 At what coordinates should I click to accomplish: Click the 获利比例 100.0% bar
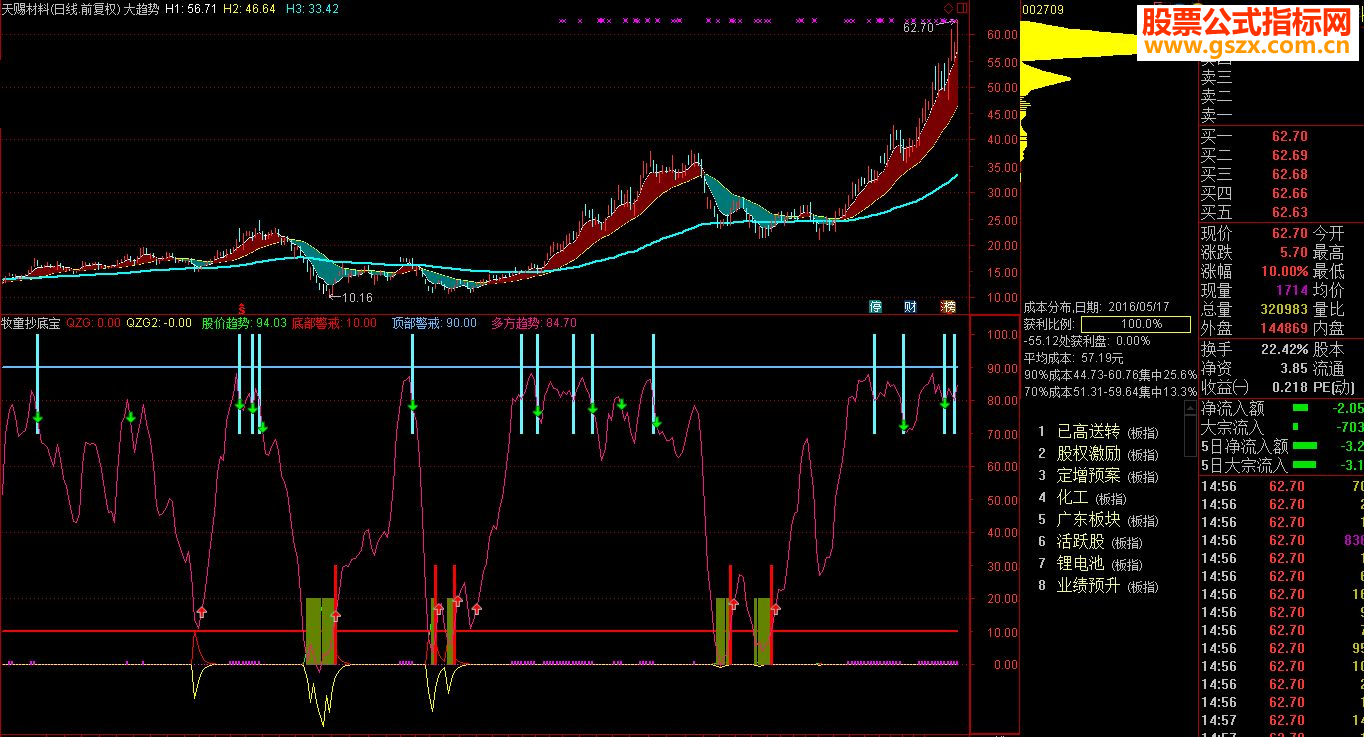pos(1136,324)
